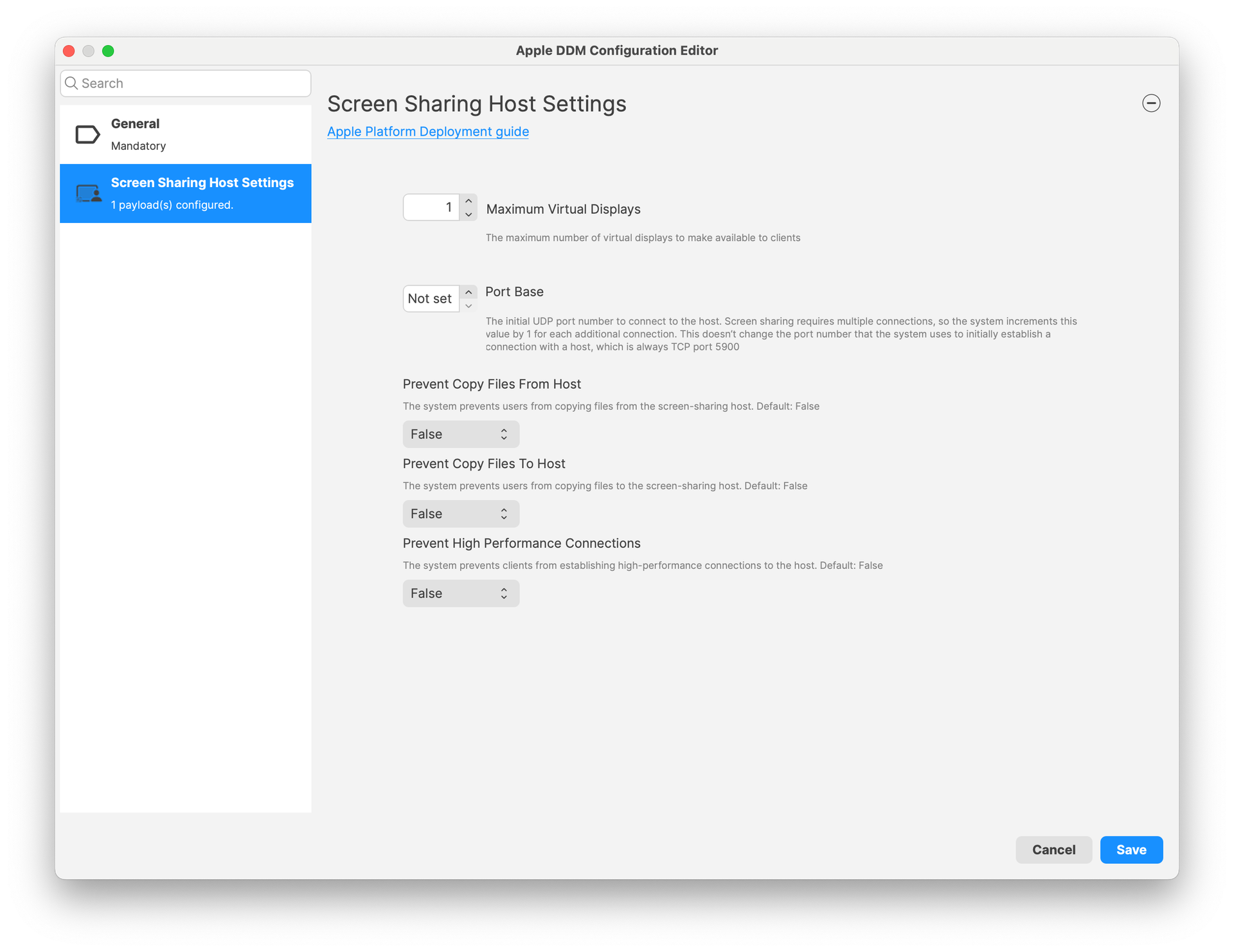This screenshot has height=952, width=1234.
Task: Open Prevent Copy Files From Host dropdown
Action: pyautogui.click(x=461, y=434)
